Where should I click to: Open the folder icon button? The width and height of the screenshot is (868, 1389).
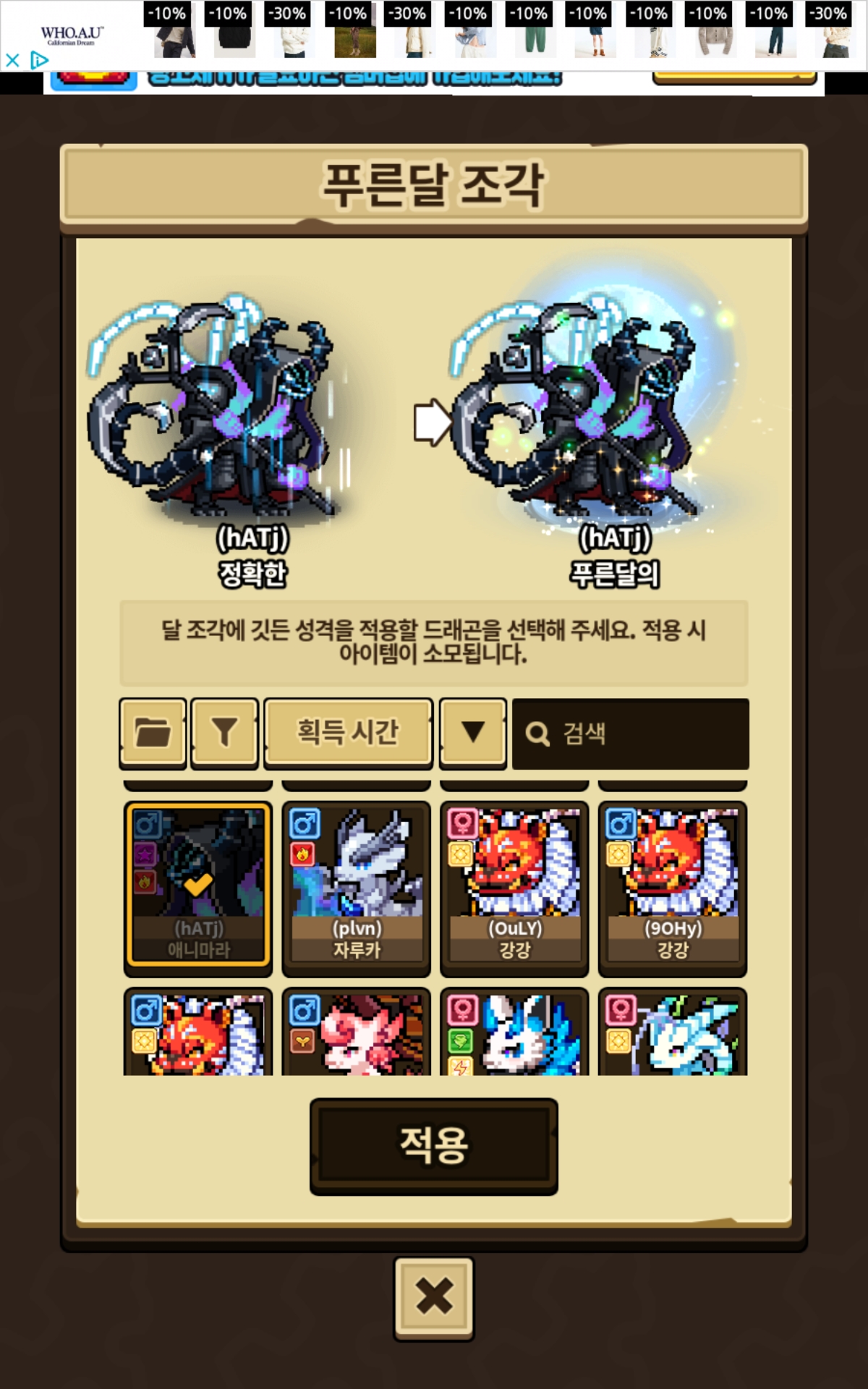153,733
